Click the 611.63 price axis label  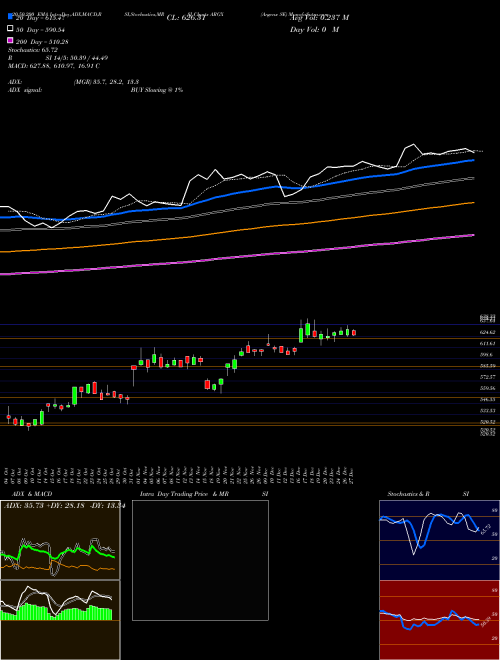488,343
